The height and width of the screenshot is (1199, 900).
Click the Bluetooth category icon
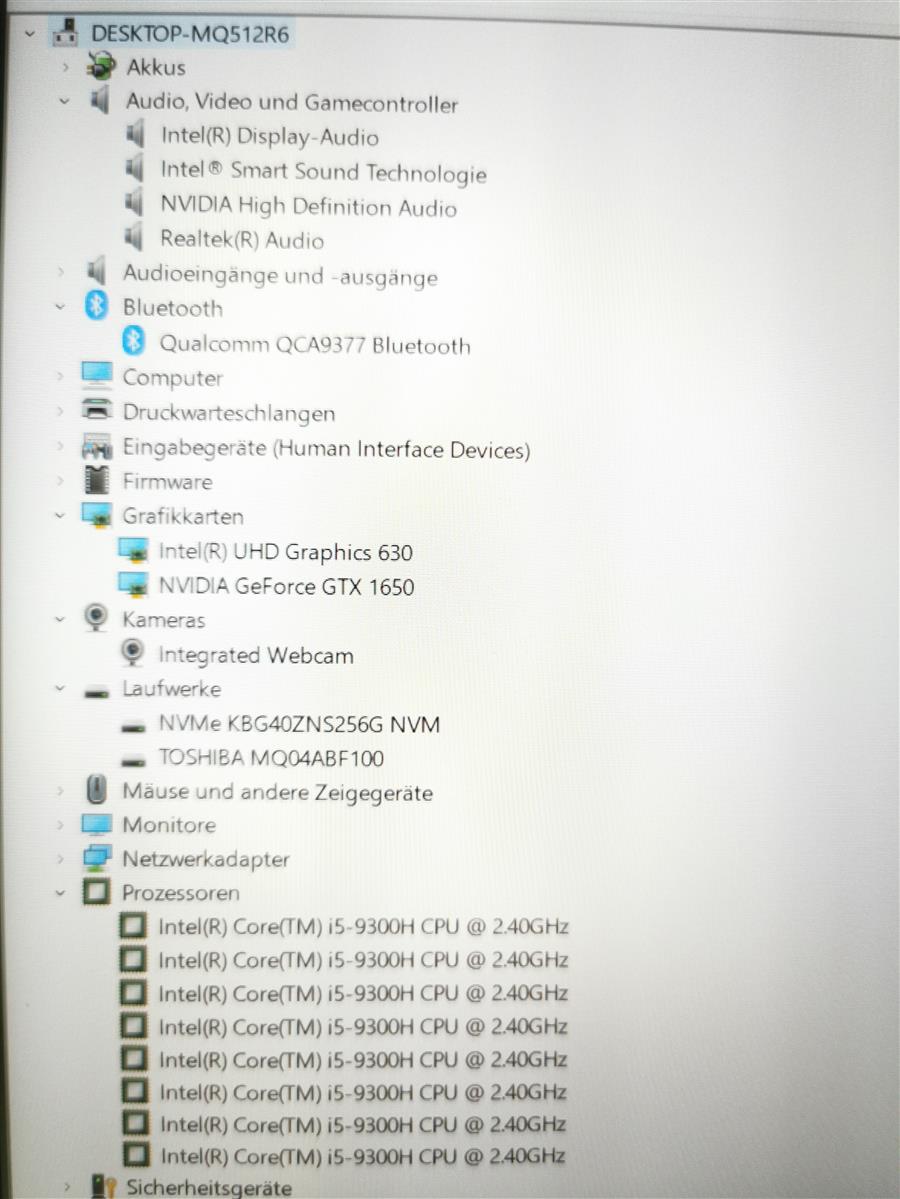pos(96,307)
